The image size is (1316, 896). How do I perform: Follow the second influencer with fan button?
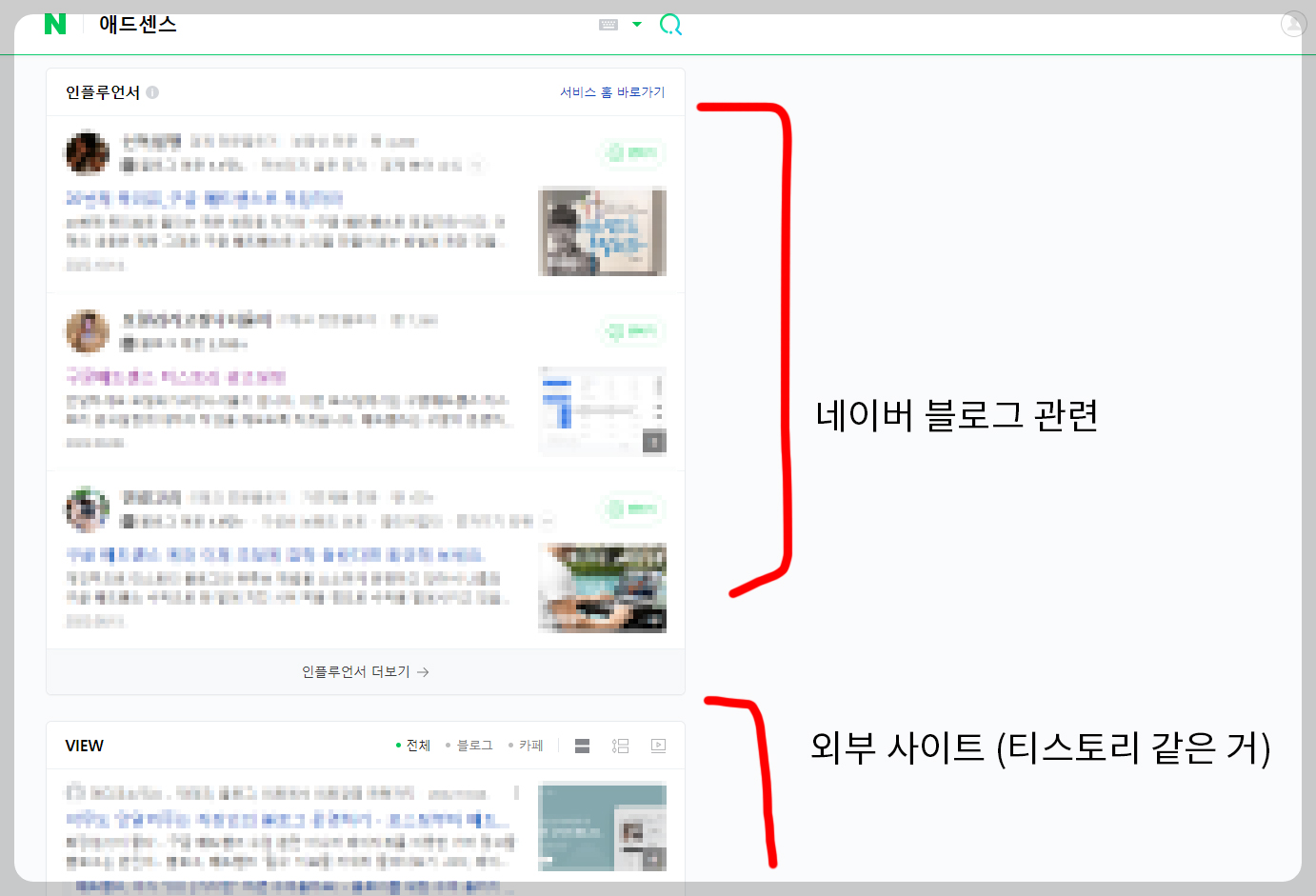click(x=631, y=331)
